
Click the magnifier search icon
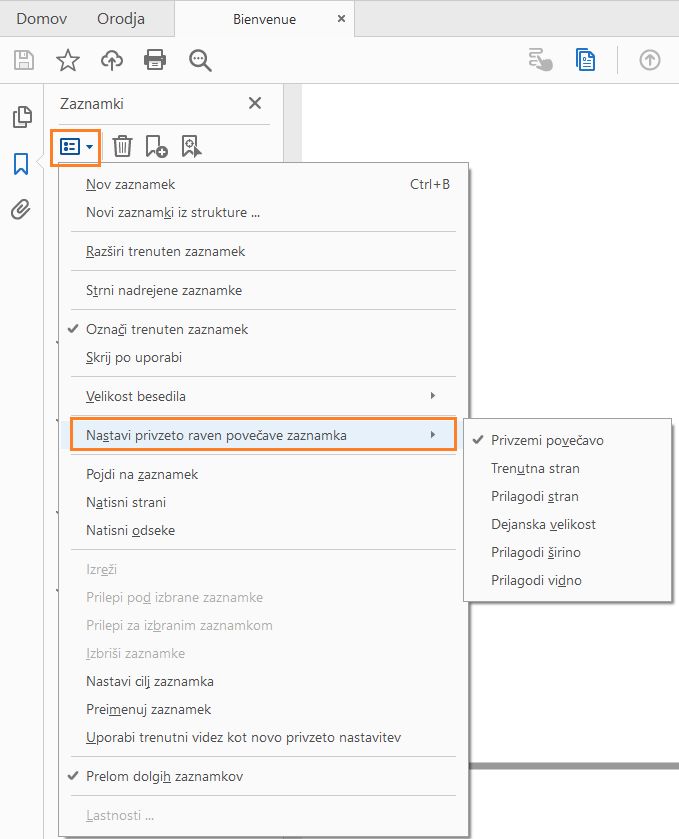[201, 61]
